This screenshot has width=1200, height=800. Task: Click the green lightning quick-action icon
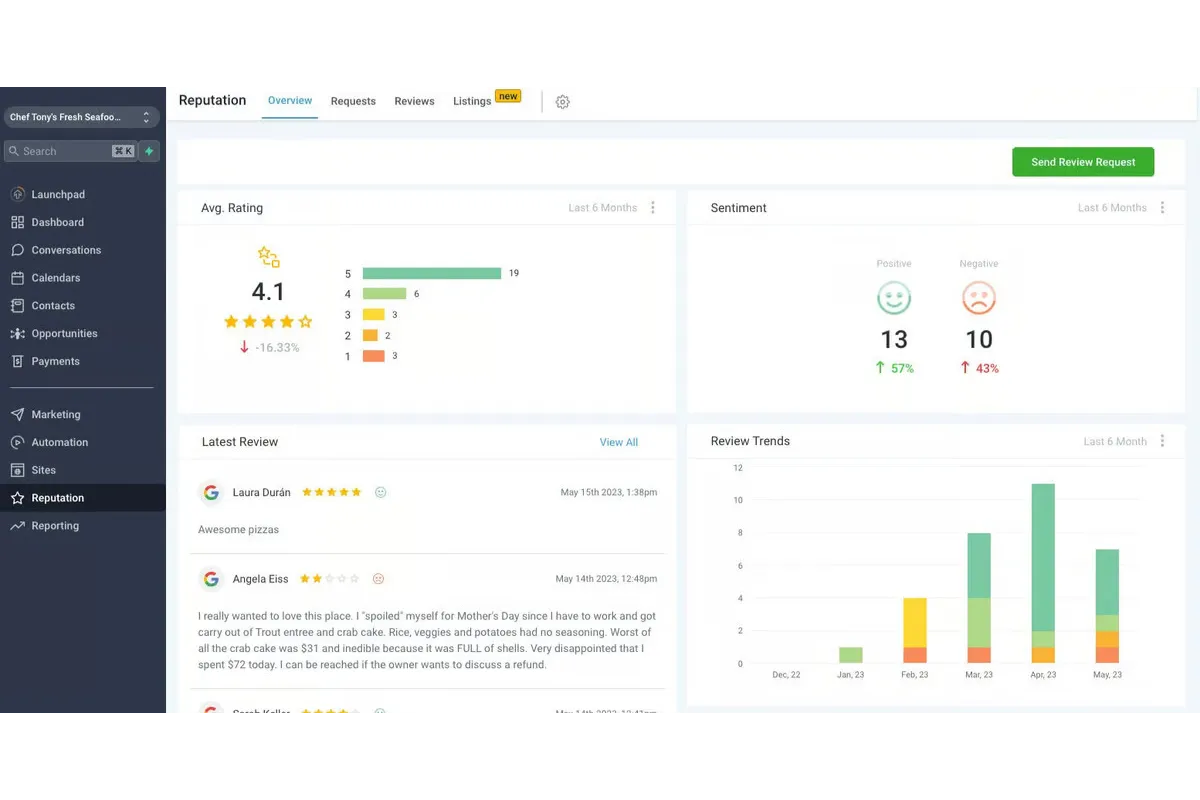pyautogui.click(x=149, y=151)
